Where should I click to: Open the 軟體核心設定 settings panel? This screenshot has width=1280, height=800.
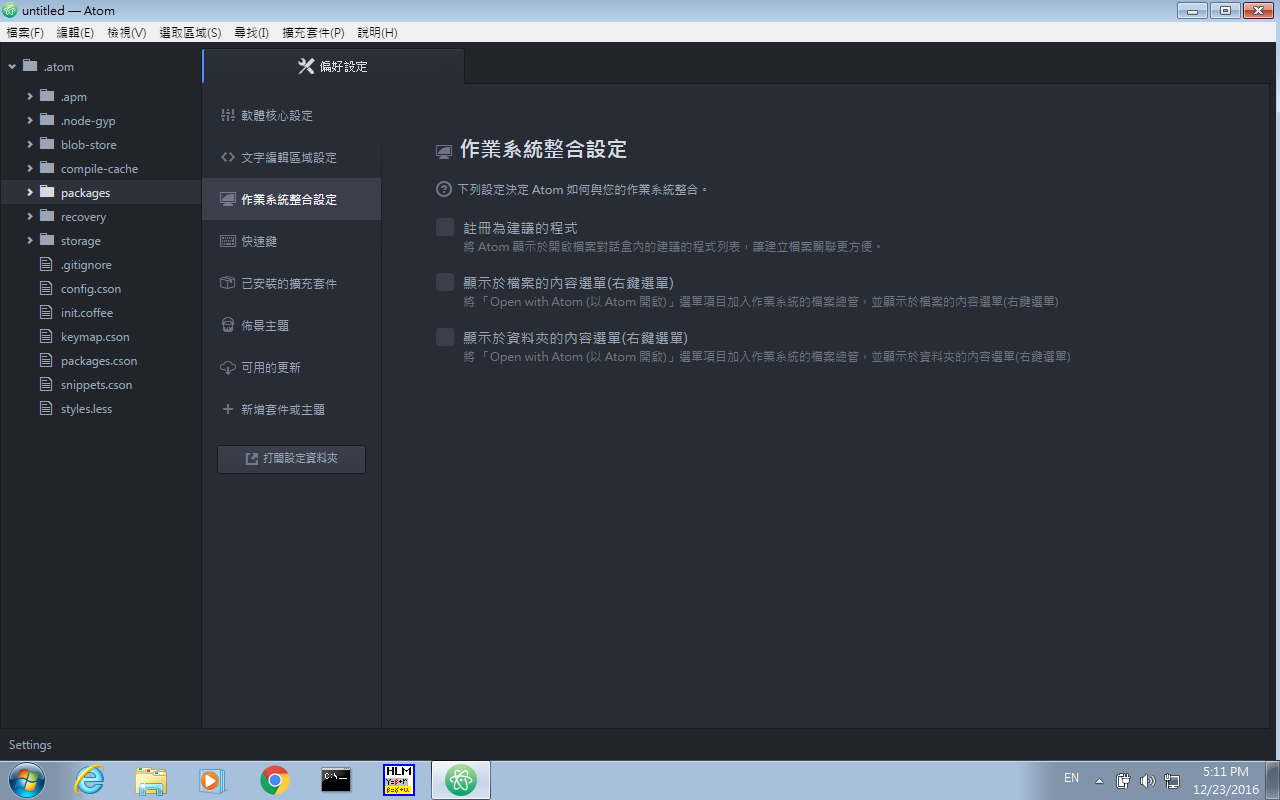point(291,116)
